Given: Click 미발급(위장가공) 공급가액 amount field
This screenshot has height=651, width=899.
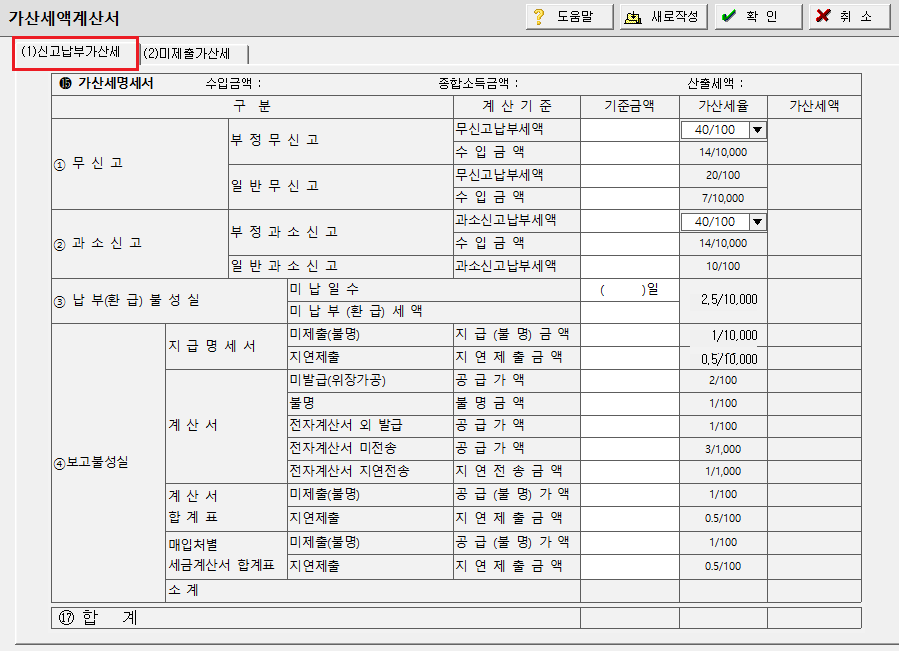Looking at the screenshot, I should [630, 381].
